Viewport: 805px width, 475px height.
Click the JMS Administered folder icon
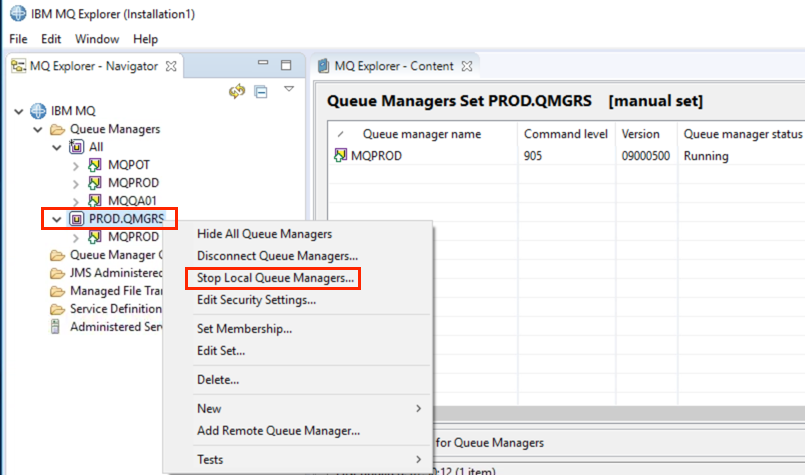click(57, 273)
